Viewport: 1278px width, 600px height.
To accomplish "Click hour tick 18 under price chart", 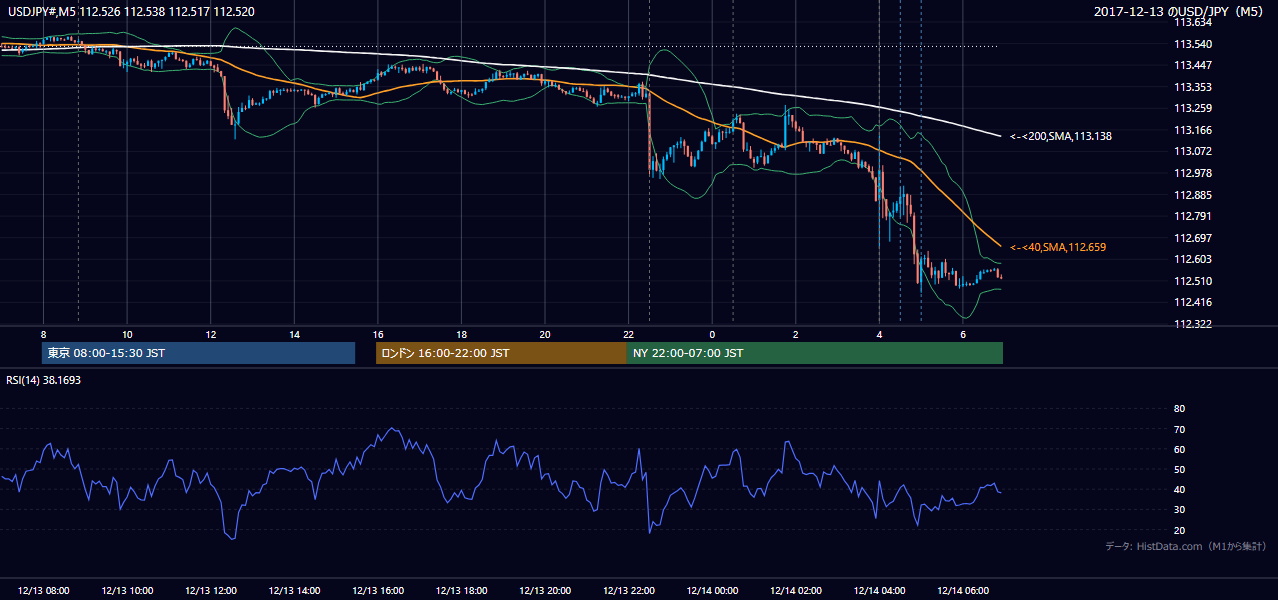I will tap(461, 334).
